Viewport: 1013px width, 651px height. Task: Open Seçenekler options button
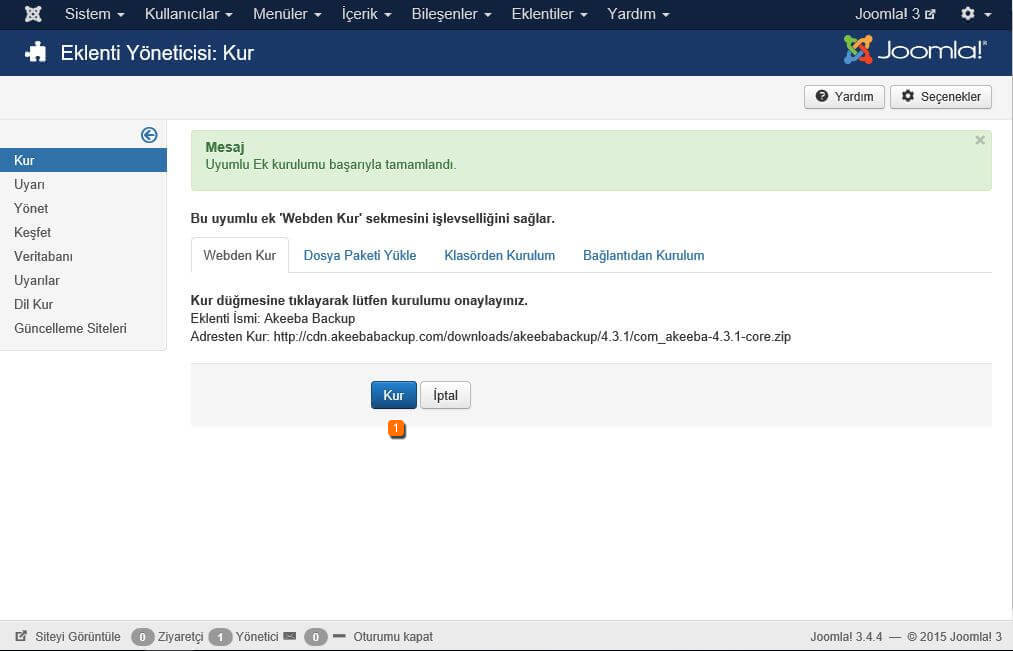coord(940,97)
